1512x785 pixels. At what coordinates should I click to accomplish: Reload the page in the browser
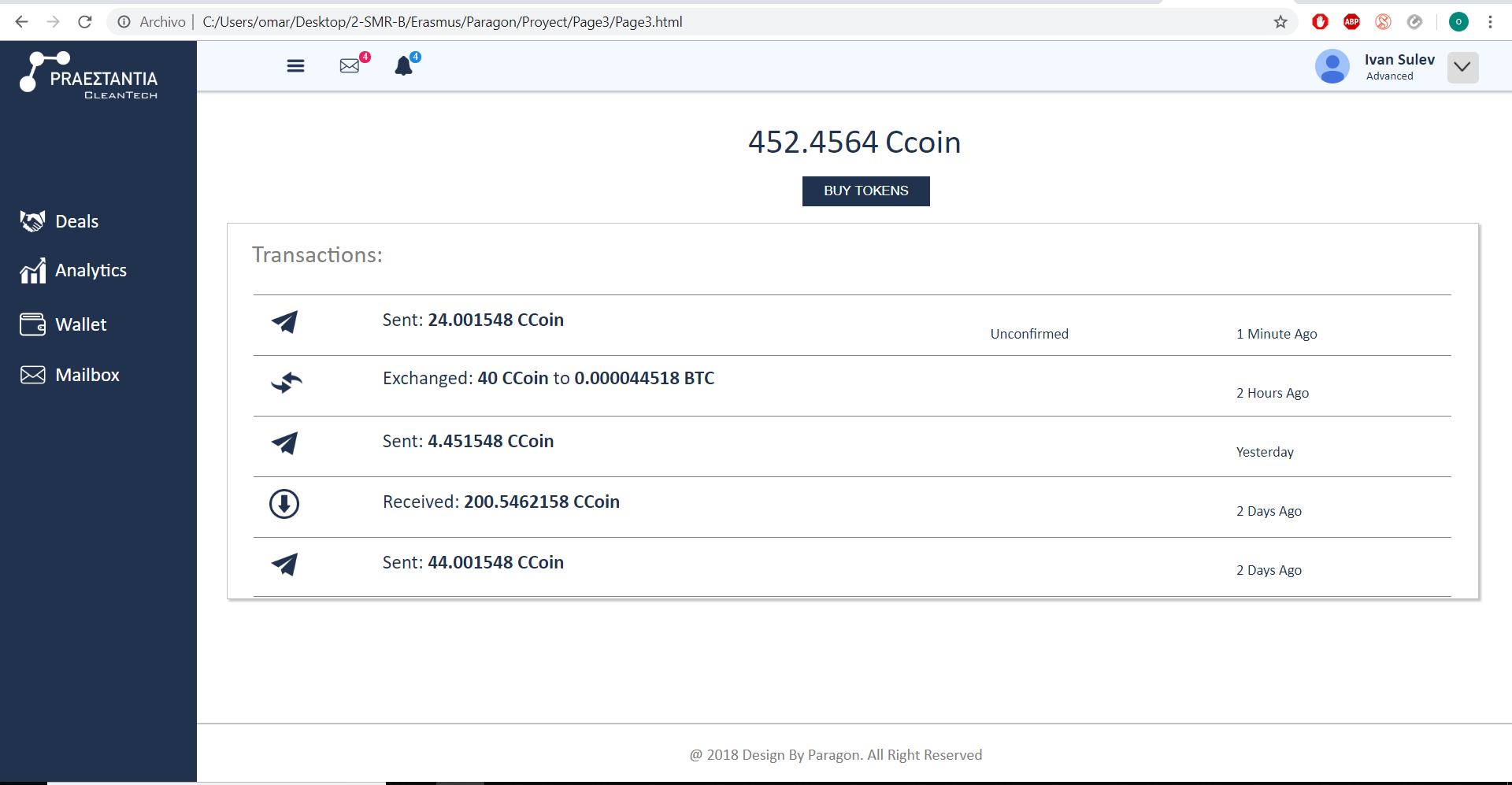point(85,22)
